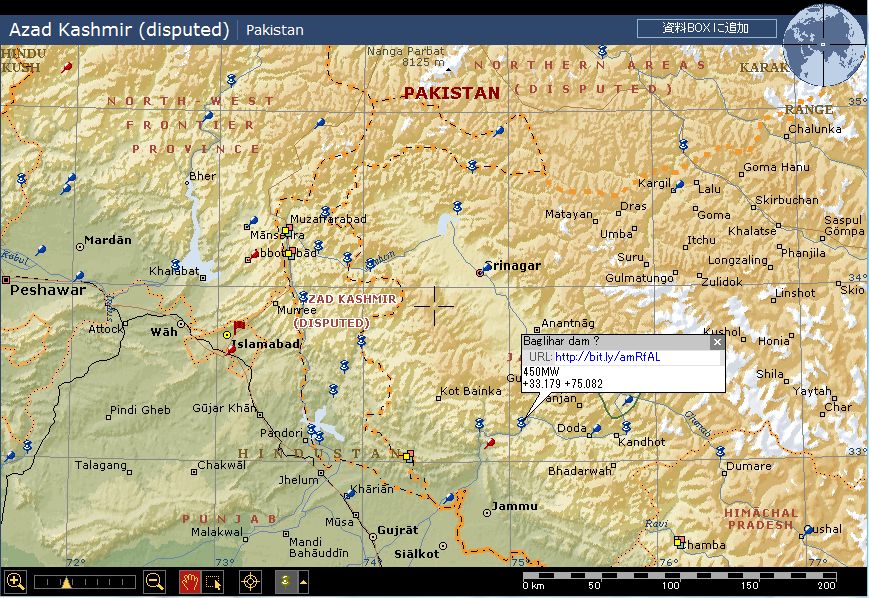Open the bit.ly/amRfAL link
Image resolution: width=869 pixels, height=598 pixels.
click(x=607, y=357)
